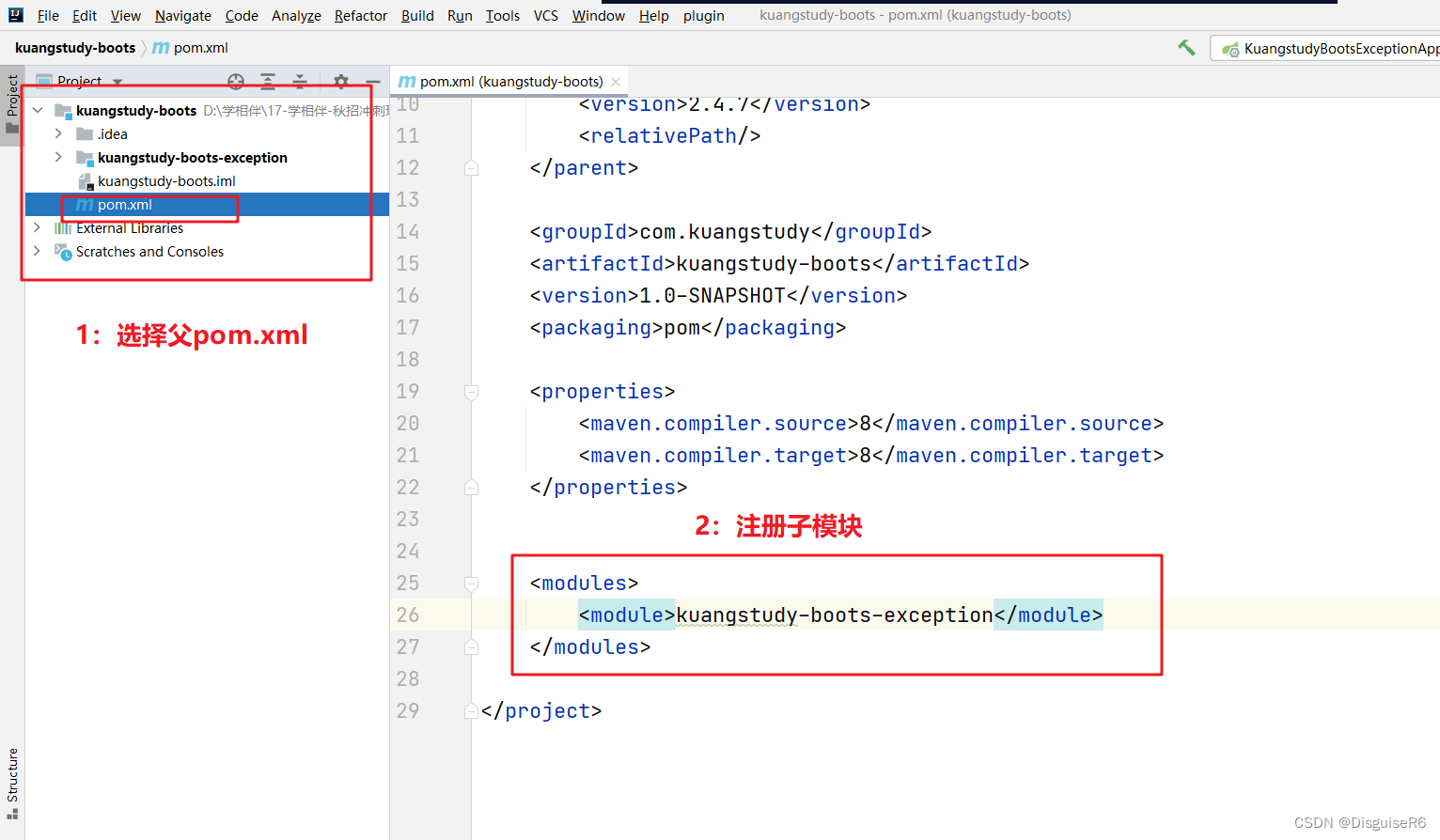Click line number 14 in gutter

tap(408, 232)
